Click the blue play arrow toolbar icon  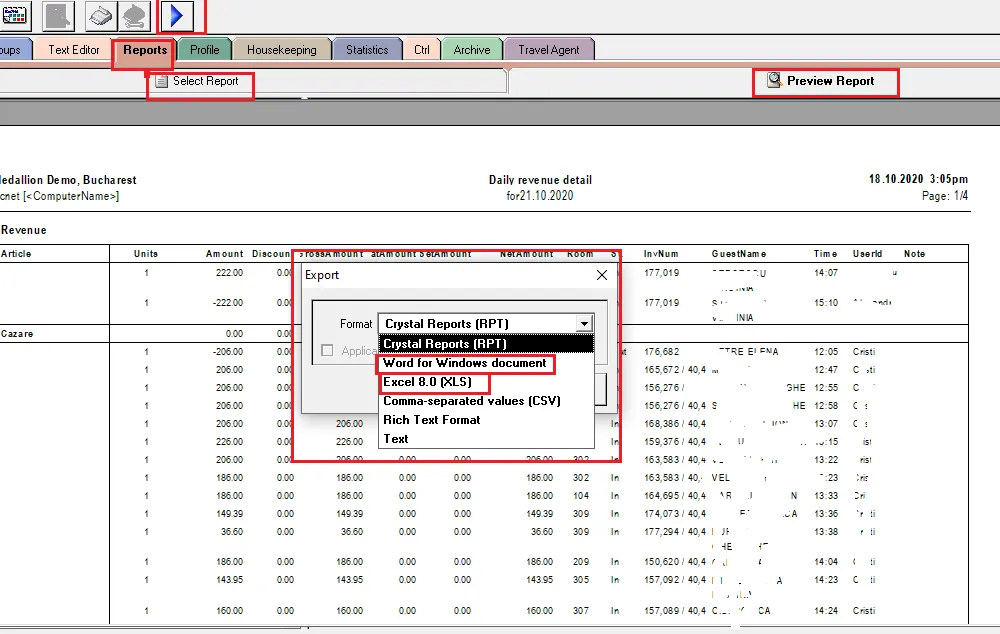tap(177, 15)
